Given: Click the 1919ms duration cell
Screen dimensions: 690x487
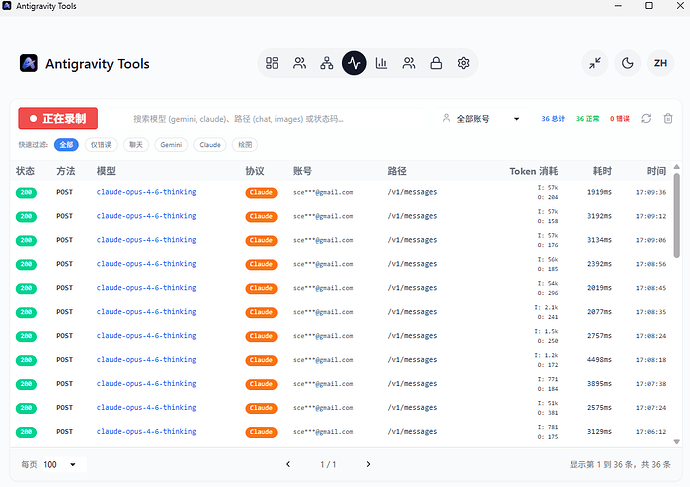Looking at the screenshot, I should pyautogui.click(x=599, y=192).
